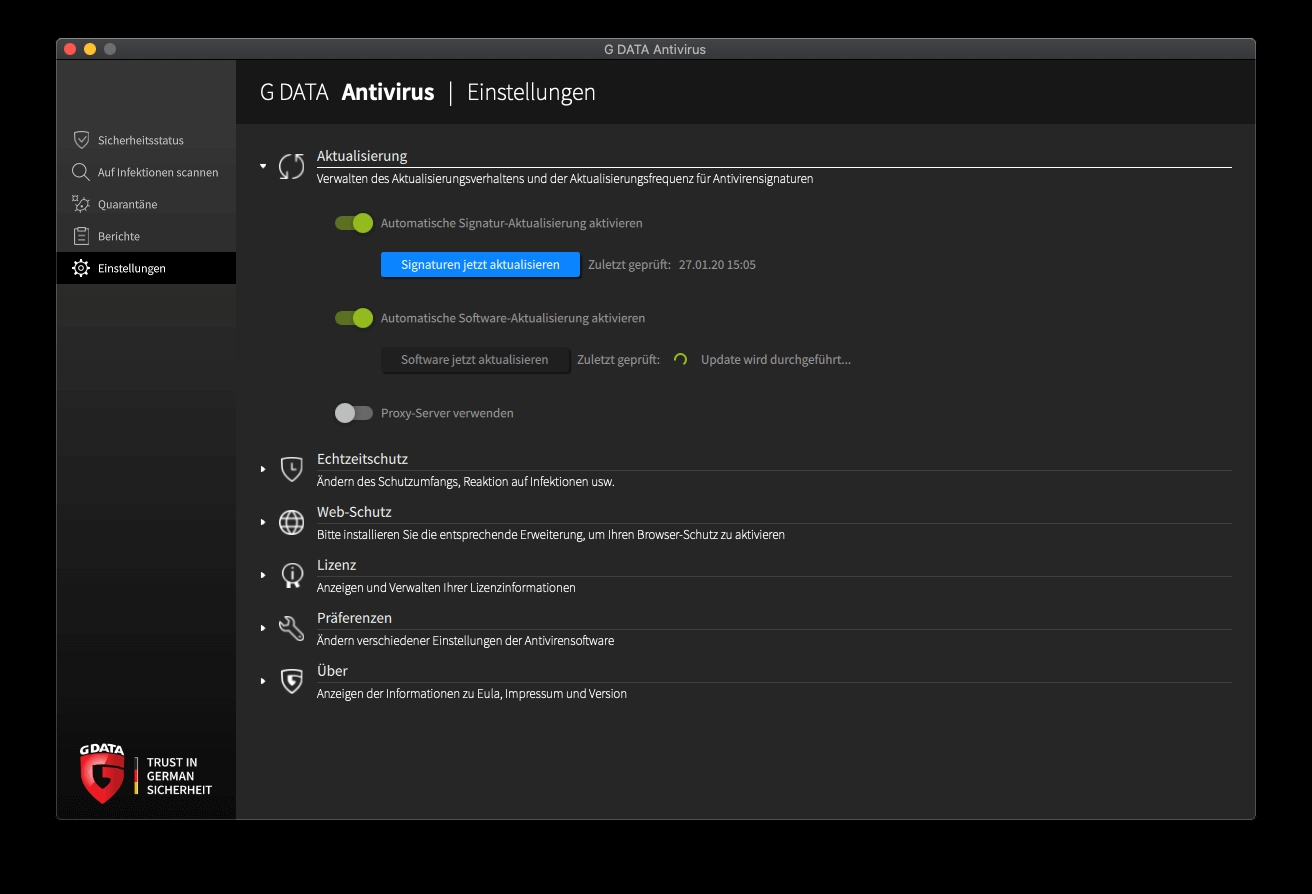Click 'Zuletzt geprüft:' next to the signature button
Screen dimensions: 1312x894
tap(629, 265)
